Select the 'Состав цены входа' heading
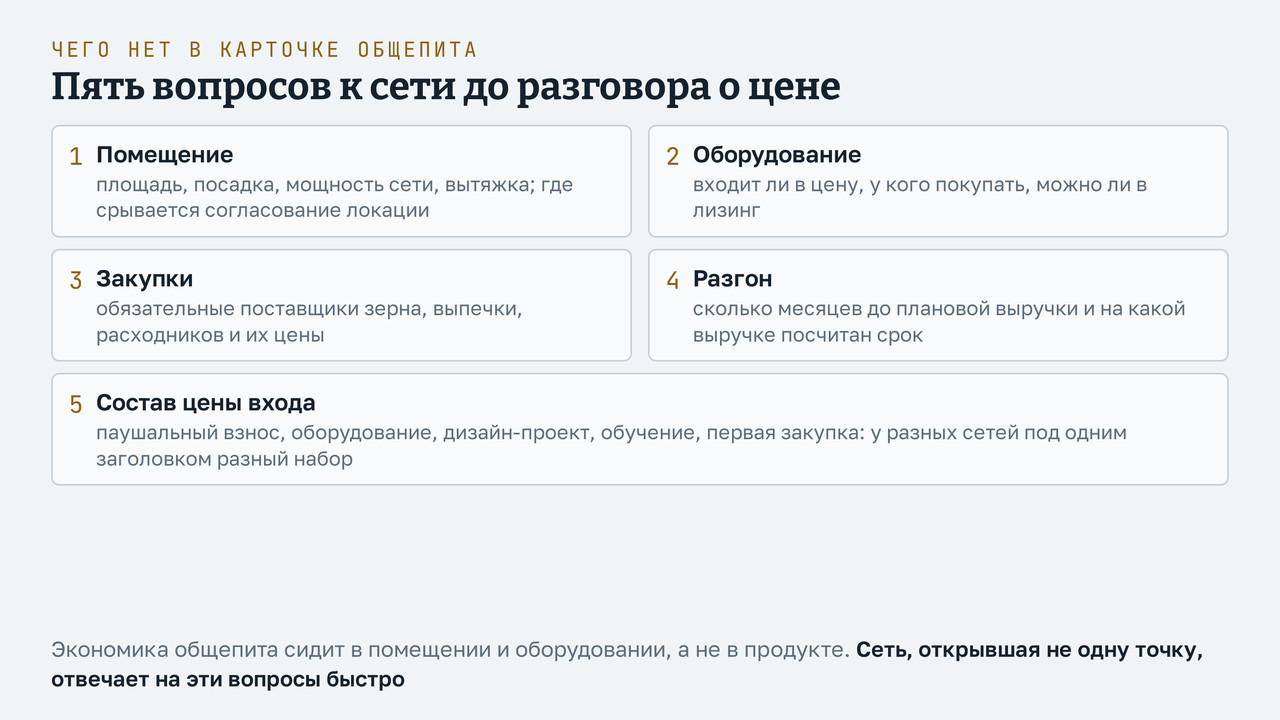 click(x=205, y=403)
